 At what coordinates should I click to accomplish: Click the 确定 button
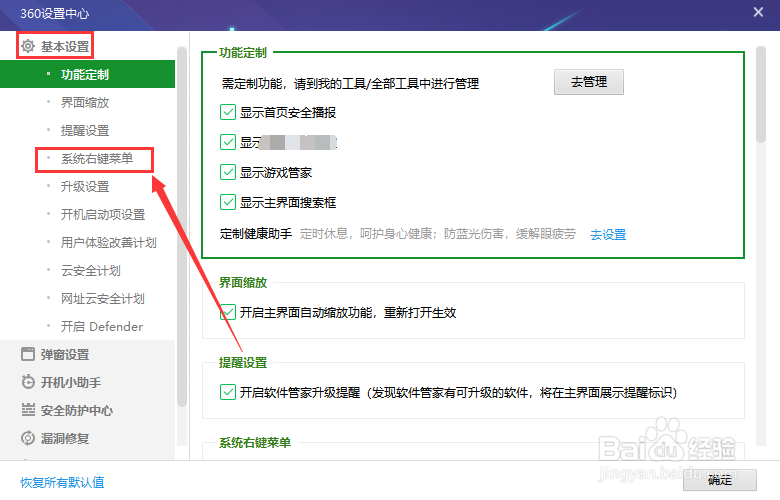click(x=720, y=480)
